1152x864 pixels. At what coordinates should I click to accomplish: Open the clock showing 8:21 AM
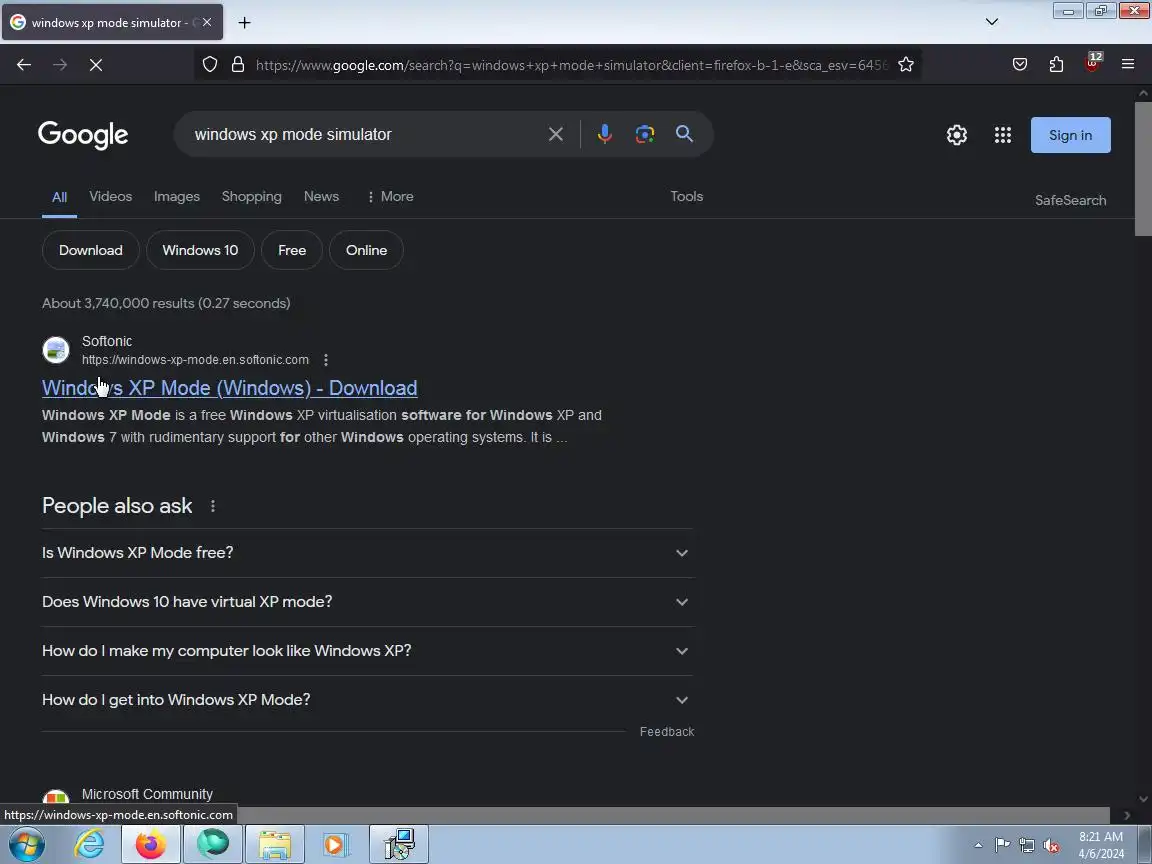click(x=1101, y=845)
